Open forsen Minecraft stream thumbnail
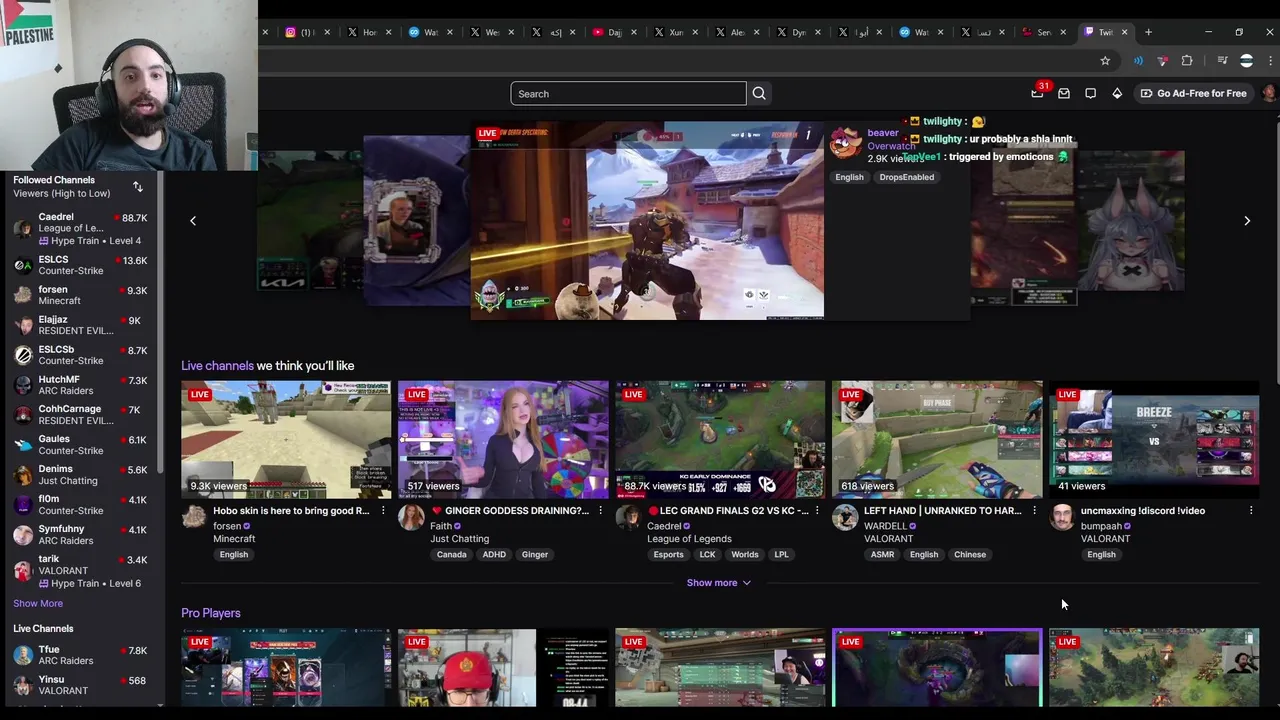 tap(286, 439)
